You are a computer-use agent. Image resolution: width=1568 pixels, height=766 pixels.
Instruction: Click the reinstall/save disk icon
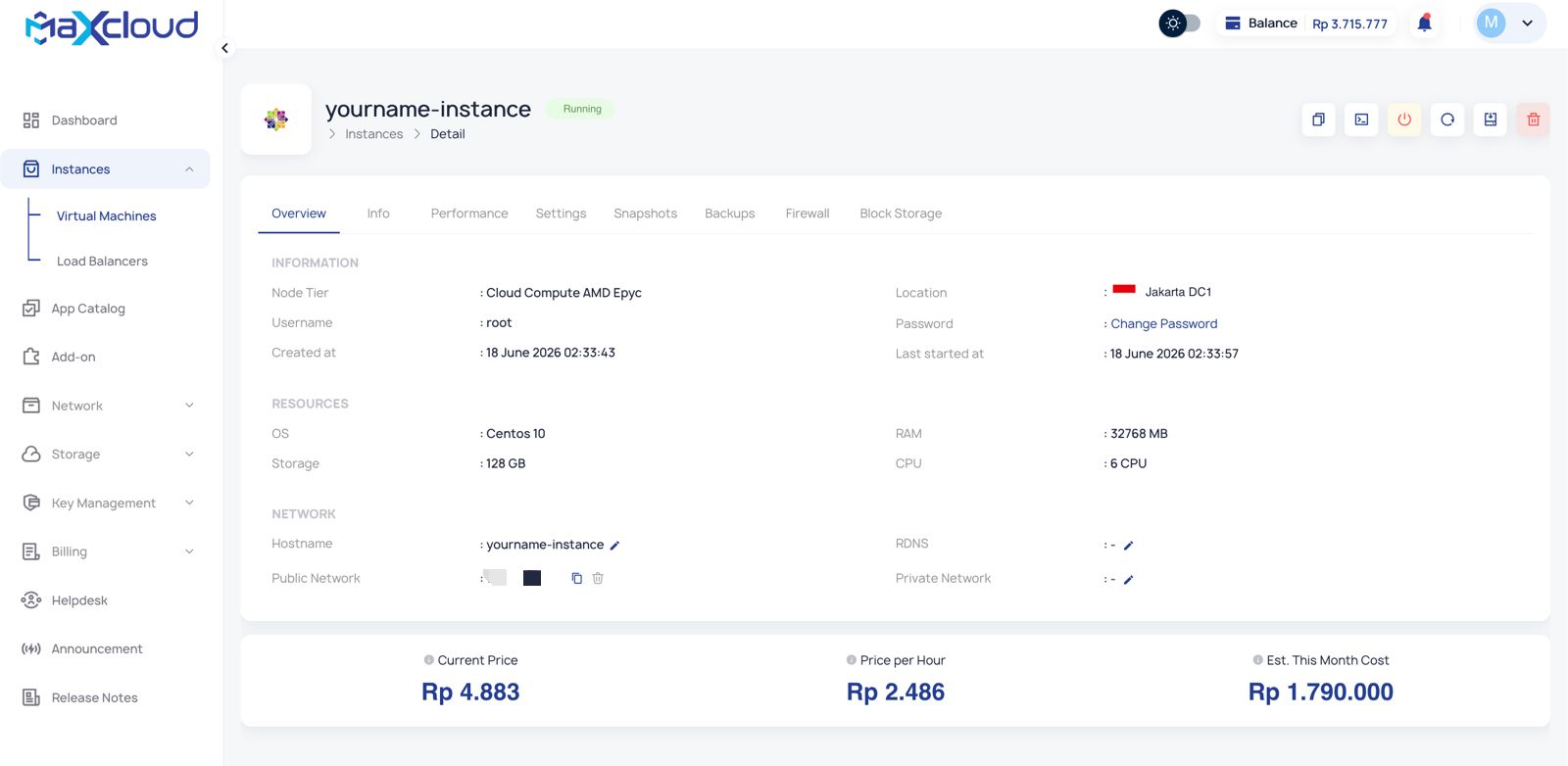pos(1491,120)
